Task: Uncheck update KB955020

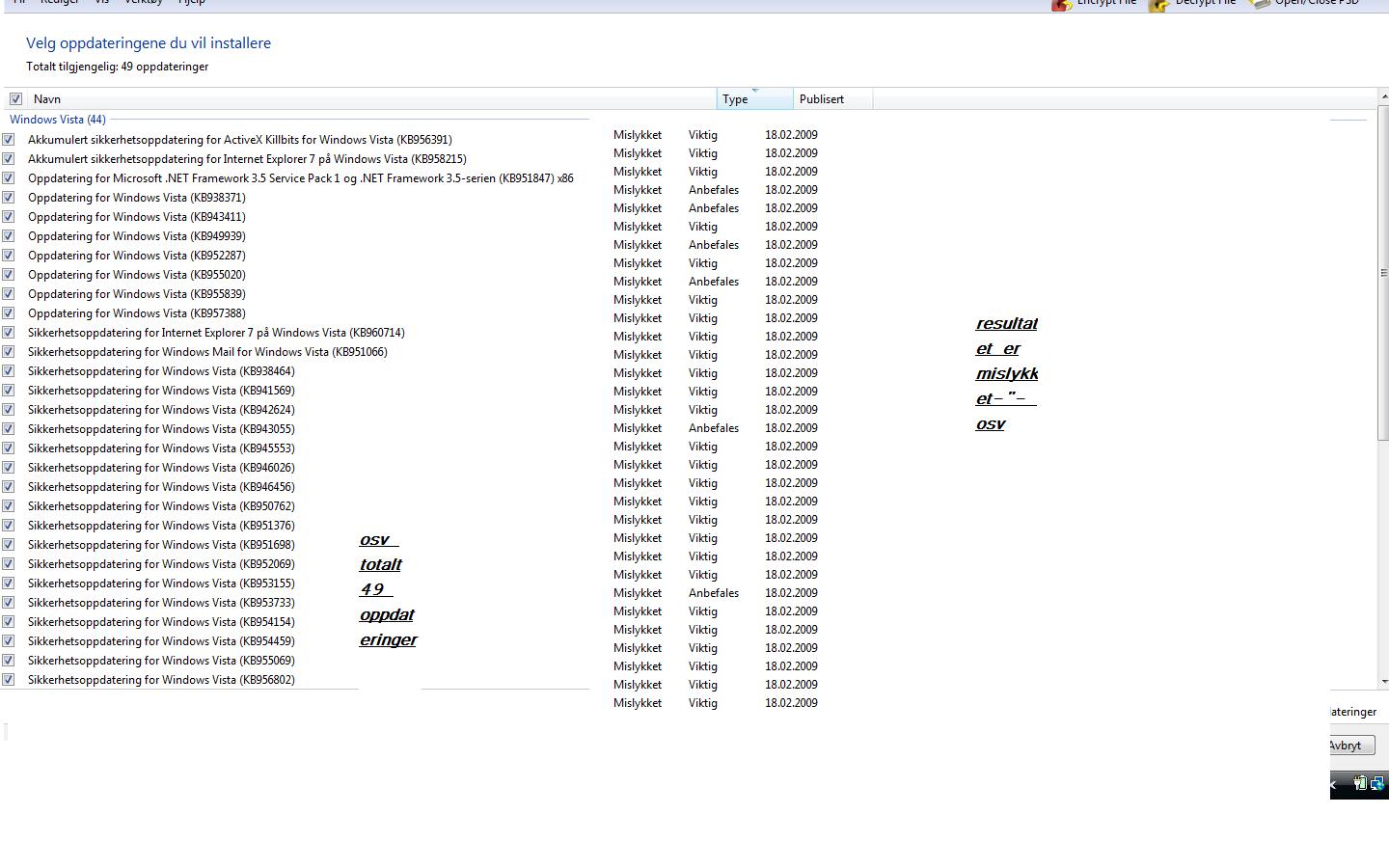Action: (9, 274)
